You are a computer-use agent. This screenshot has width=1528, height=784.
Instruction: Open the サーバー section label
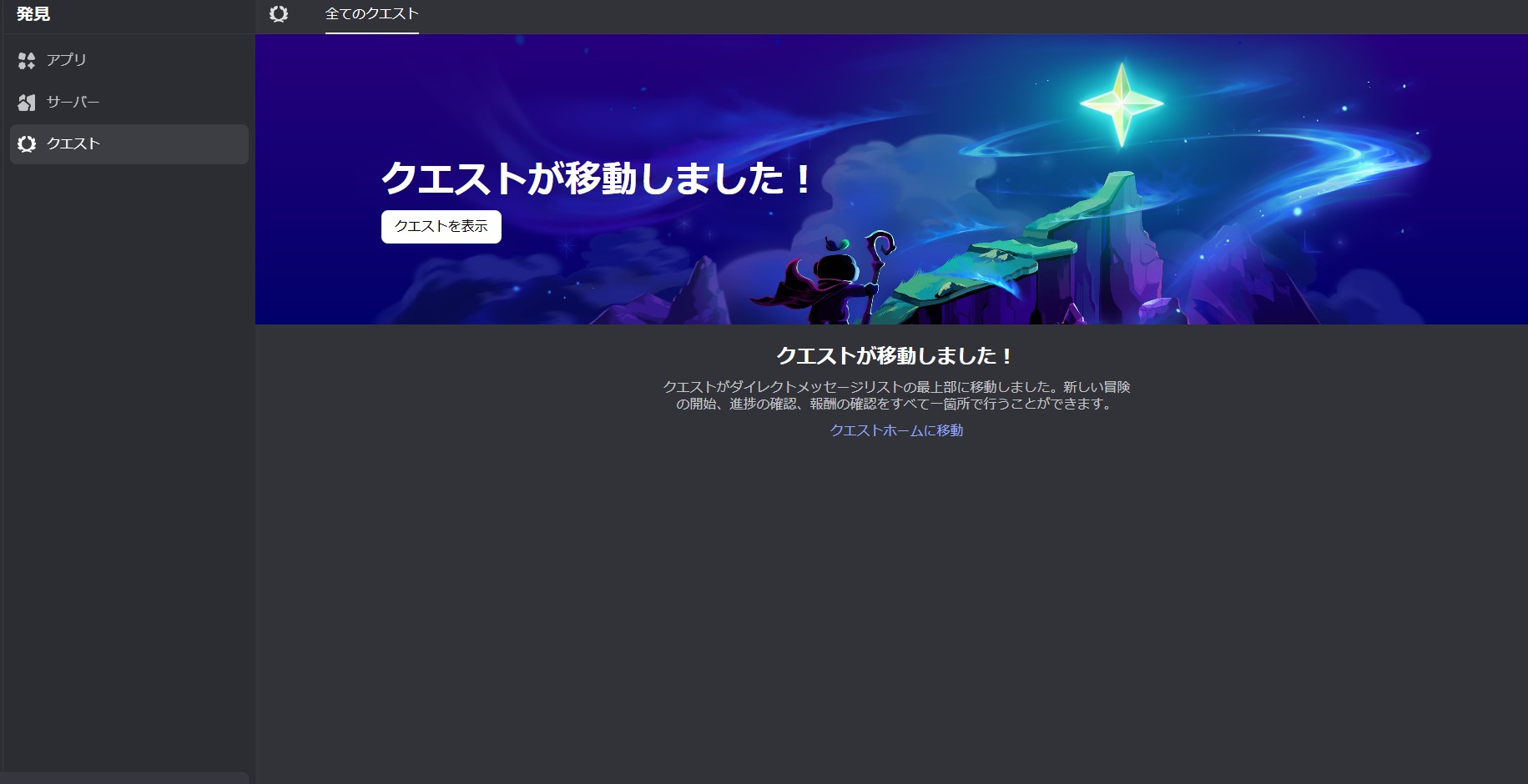coord(73,103)
